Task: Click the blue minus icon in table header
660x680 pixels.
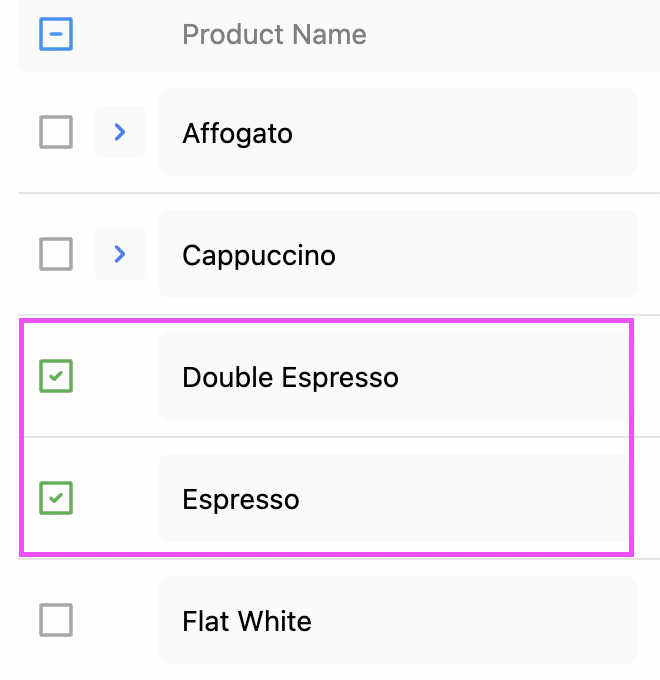Action: point(56,35)
